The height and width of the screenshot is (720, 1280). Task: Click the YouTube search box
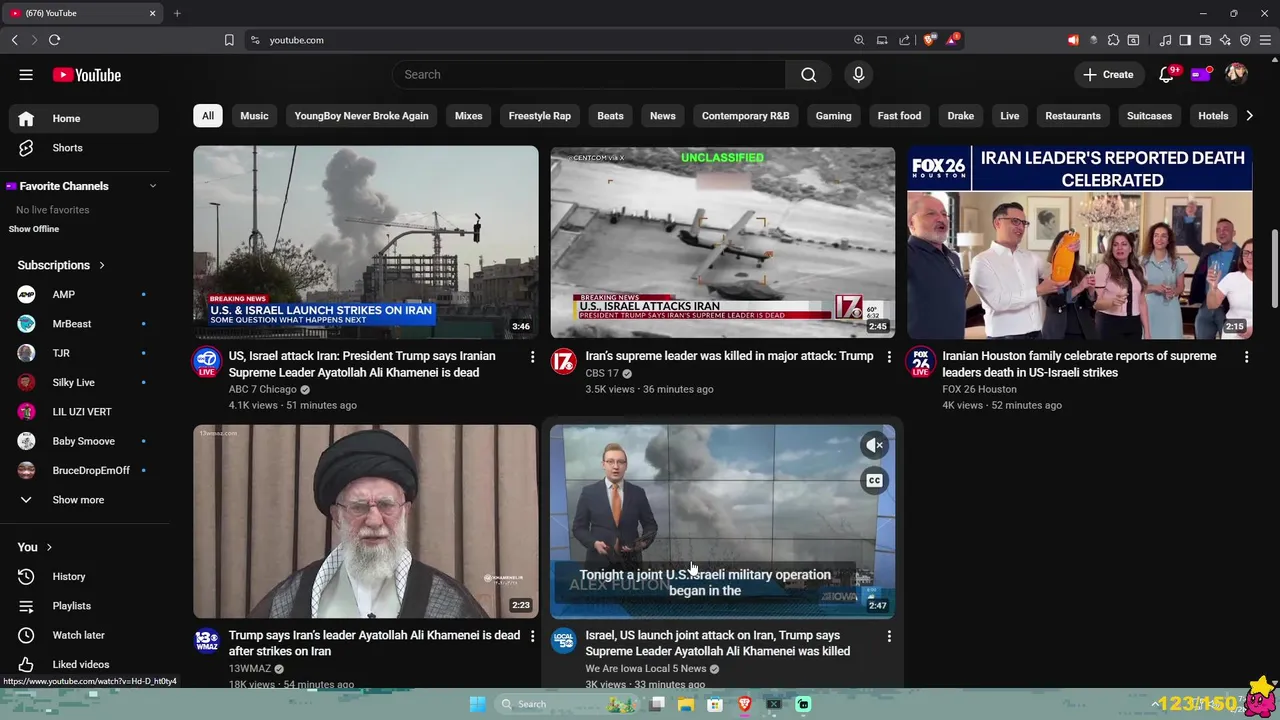590,75
